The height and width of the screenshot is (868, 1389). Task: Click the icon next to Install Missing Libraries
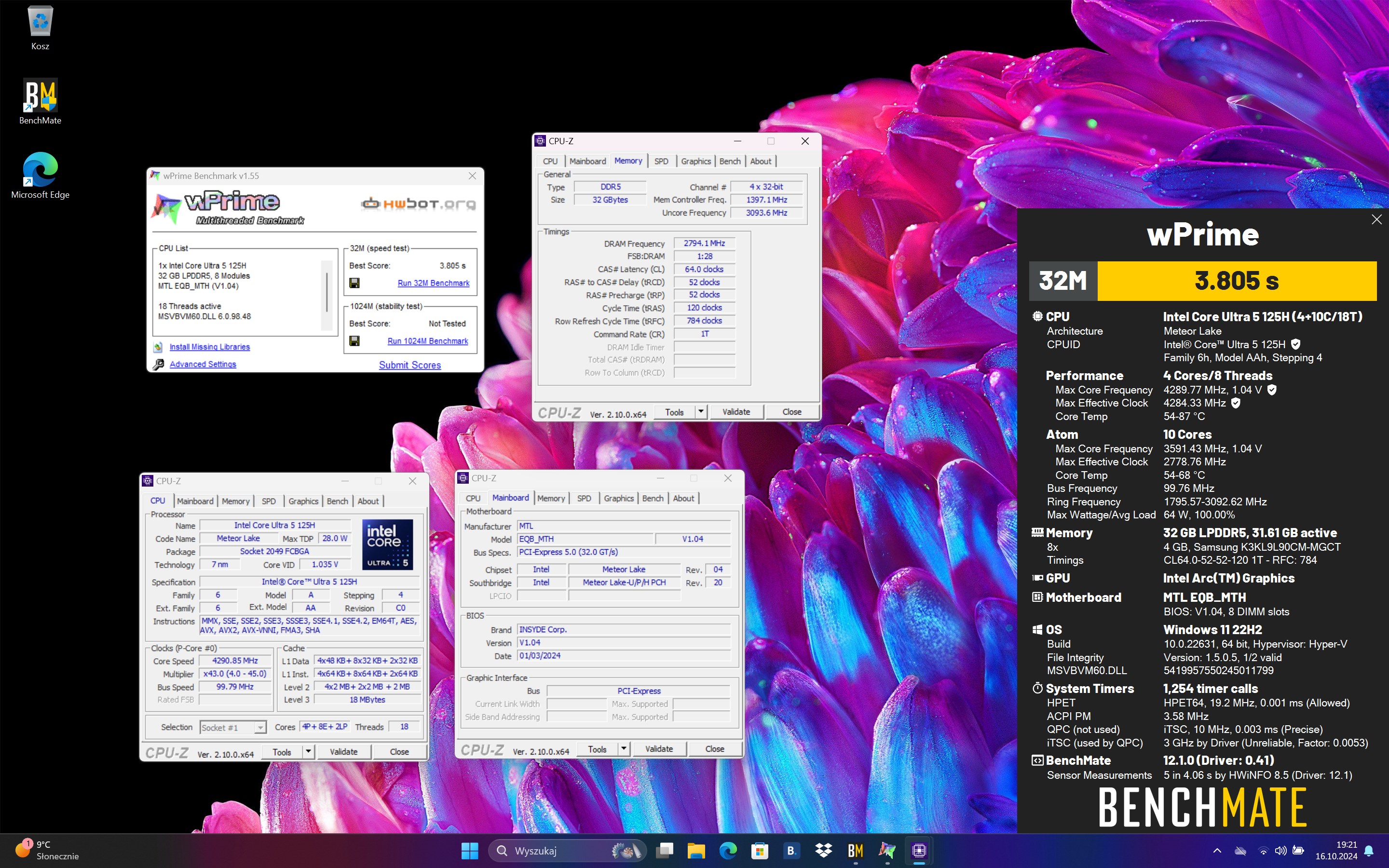(x=158, y=347)
